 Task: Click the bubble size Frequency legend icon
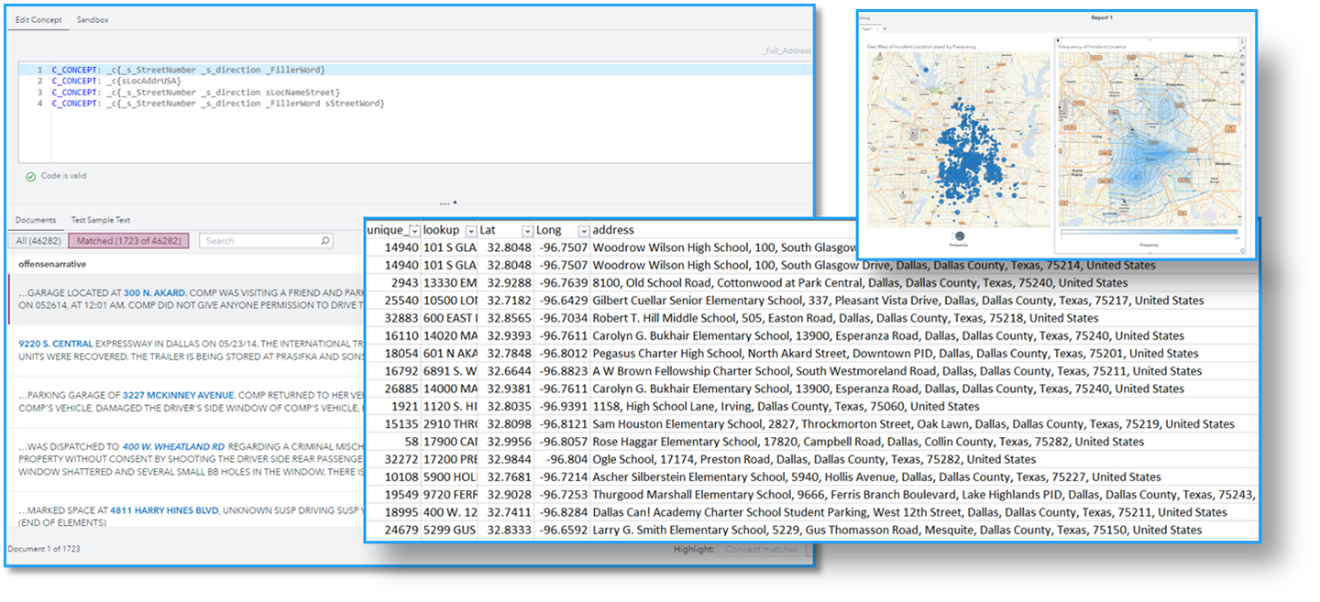[960, 236]
